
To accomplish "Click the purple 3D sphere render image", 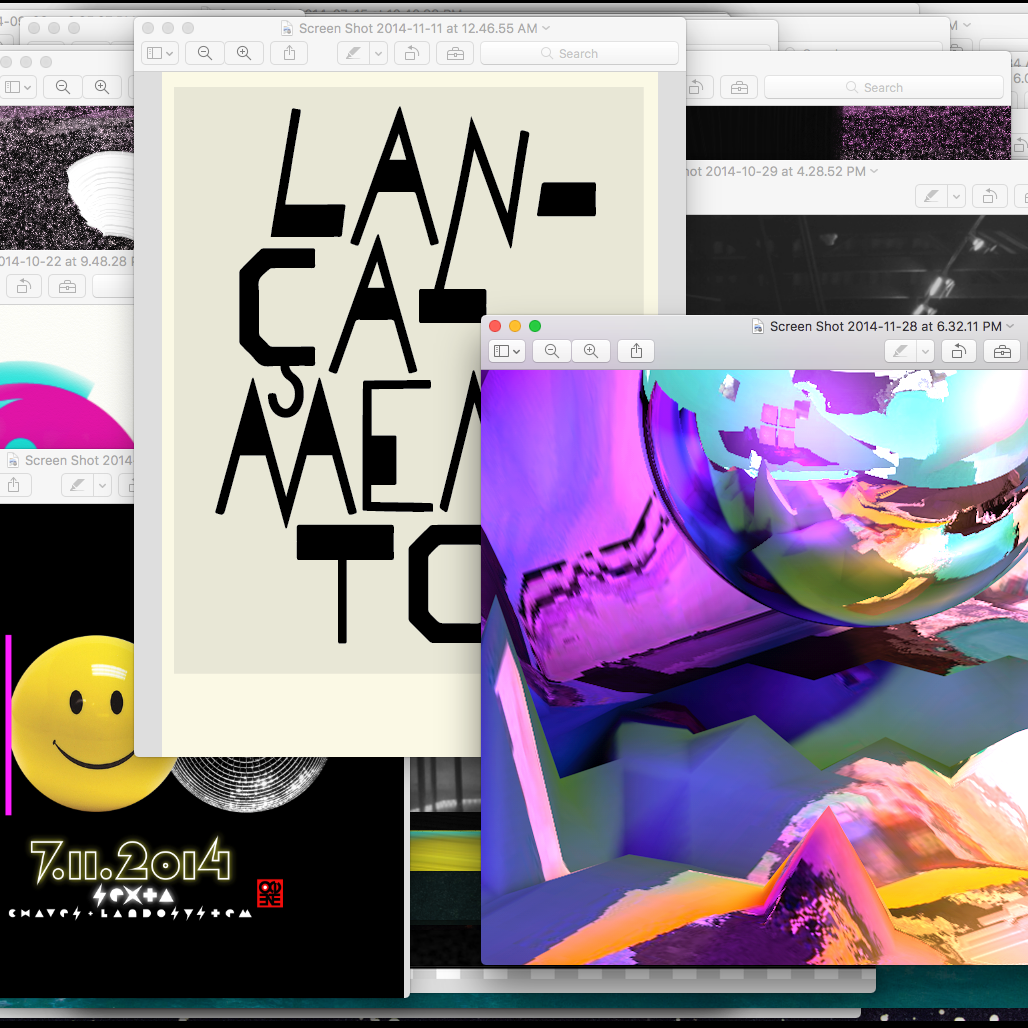I will coord(754,667).
